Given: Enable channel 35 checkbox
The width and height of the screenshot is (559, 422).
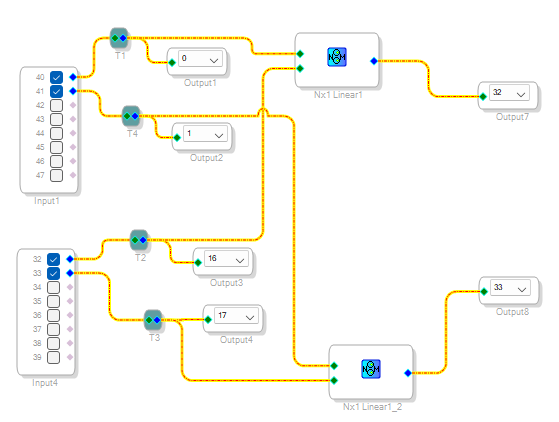Looking at the screenshot, I should (x=53, y=301).
